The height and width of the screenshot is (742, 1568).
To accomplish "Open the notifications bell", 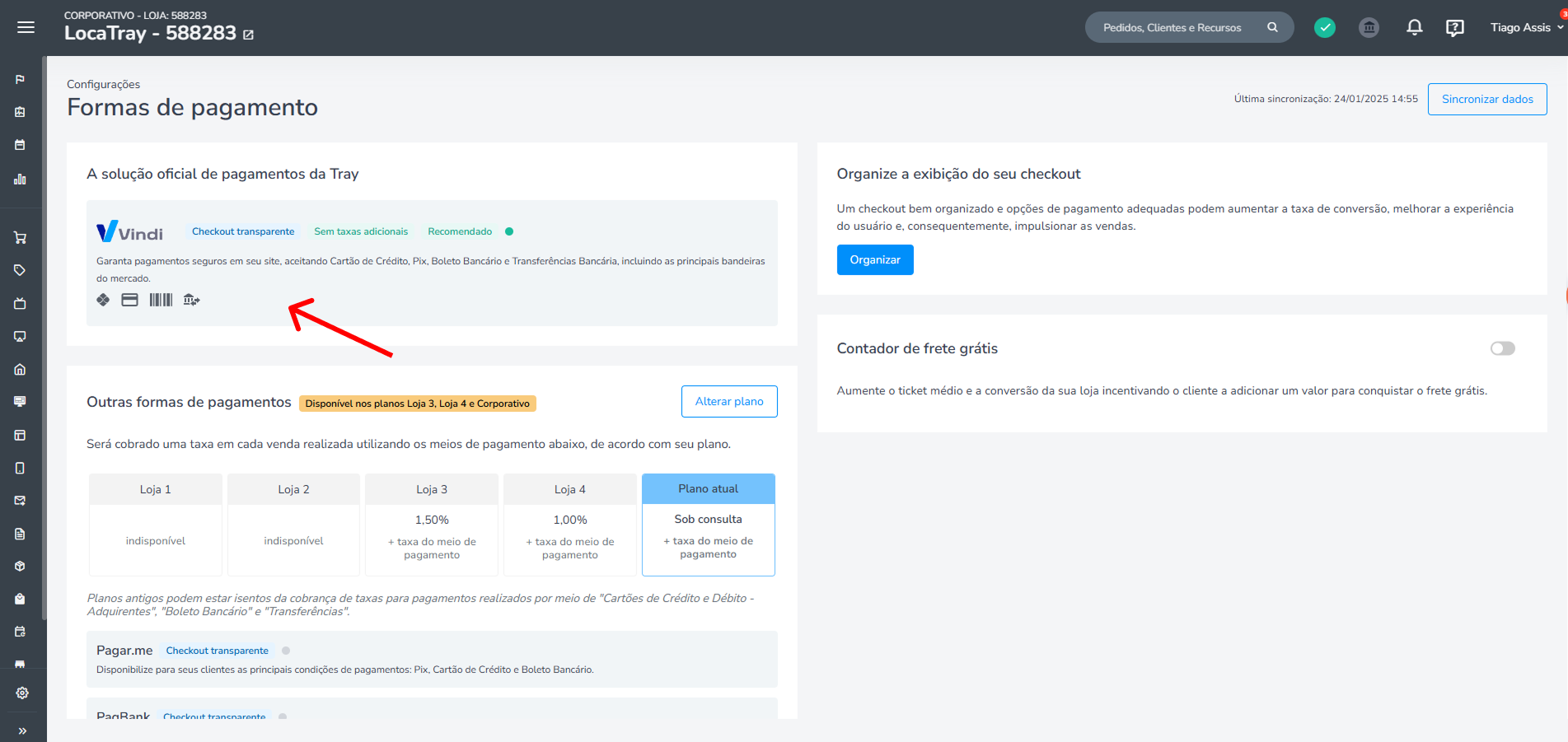I will point(1414,27).
